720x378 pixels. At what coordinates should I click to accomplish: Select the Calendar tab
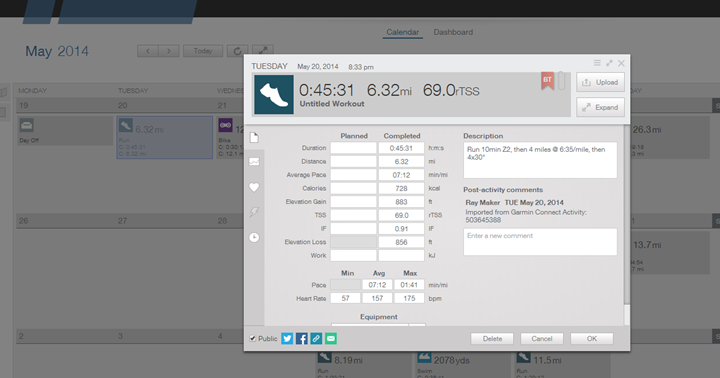click(x=402, y=32)
